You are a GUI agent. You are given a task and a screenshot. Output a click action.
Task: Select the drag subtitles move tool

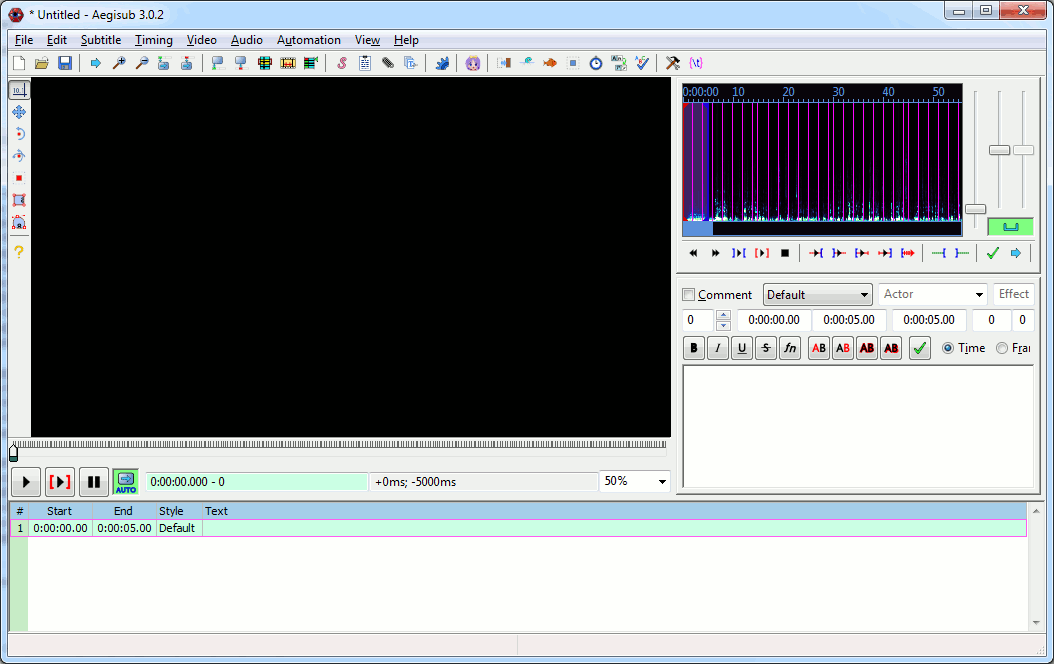pos(19,112)
